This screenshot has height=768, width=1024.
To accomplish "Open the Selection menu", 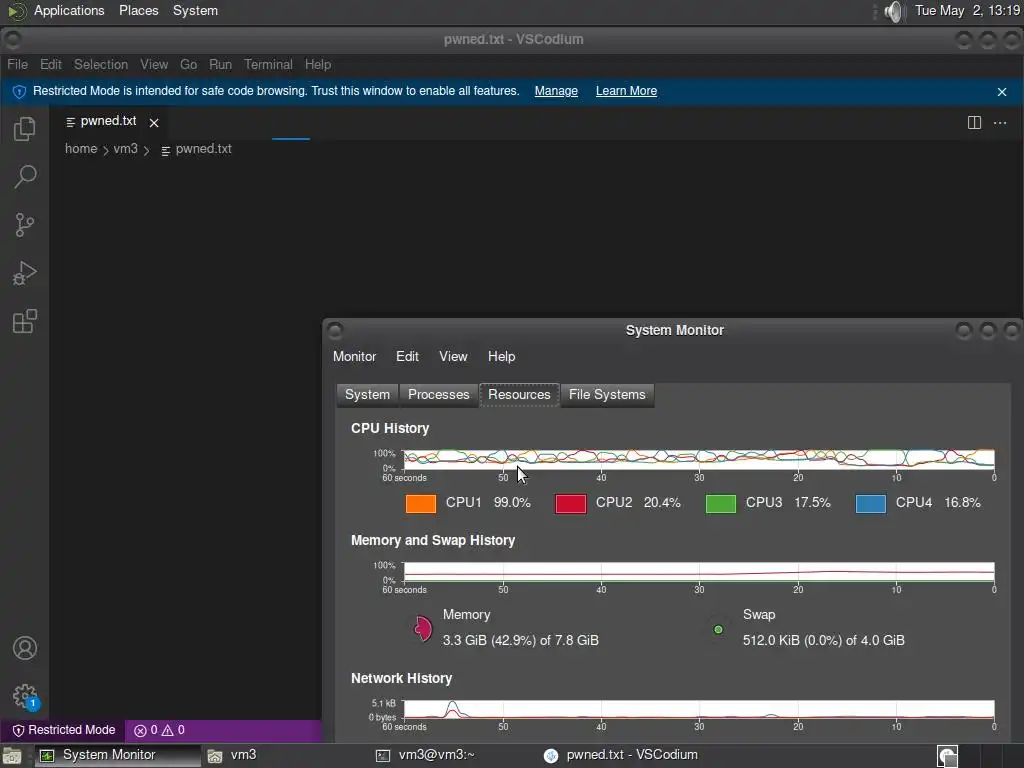I will click(x=101, y=65).
